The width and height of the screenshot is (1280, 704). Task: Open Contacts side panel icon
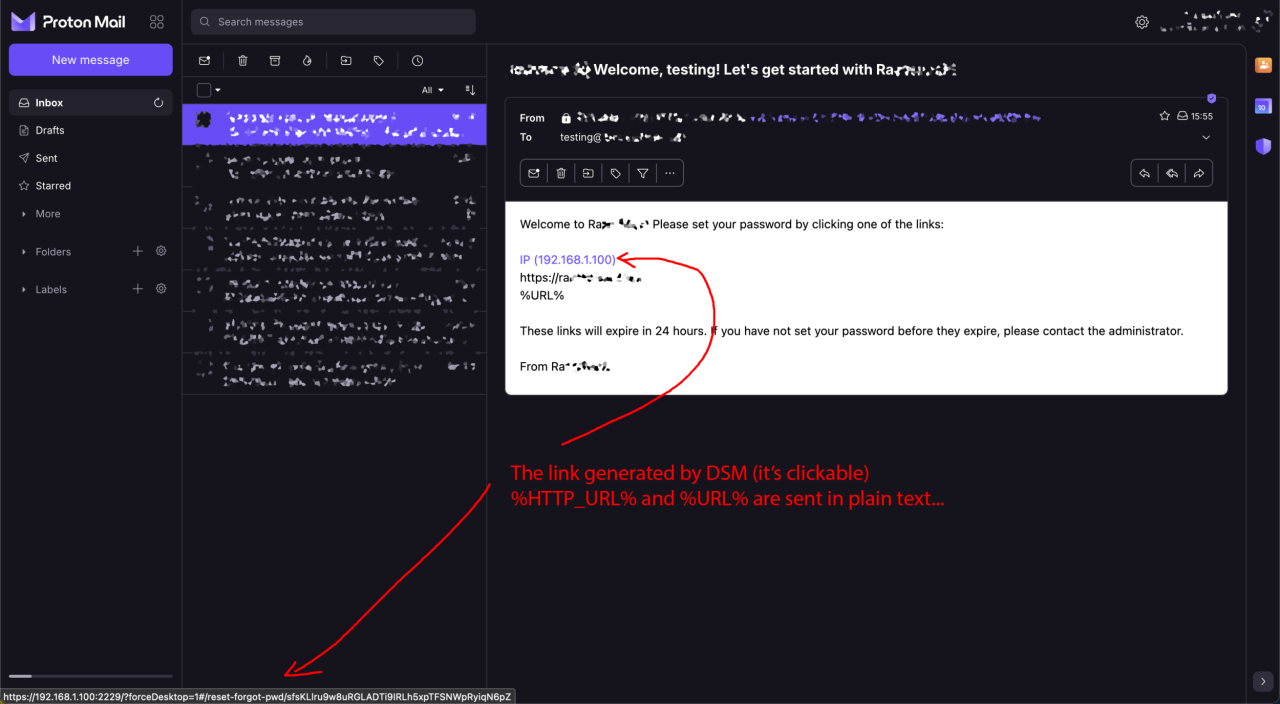1263,66
